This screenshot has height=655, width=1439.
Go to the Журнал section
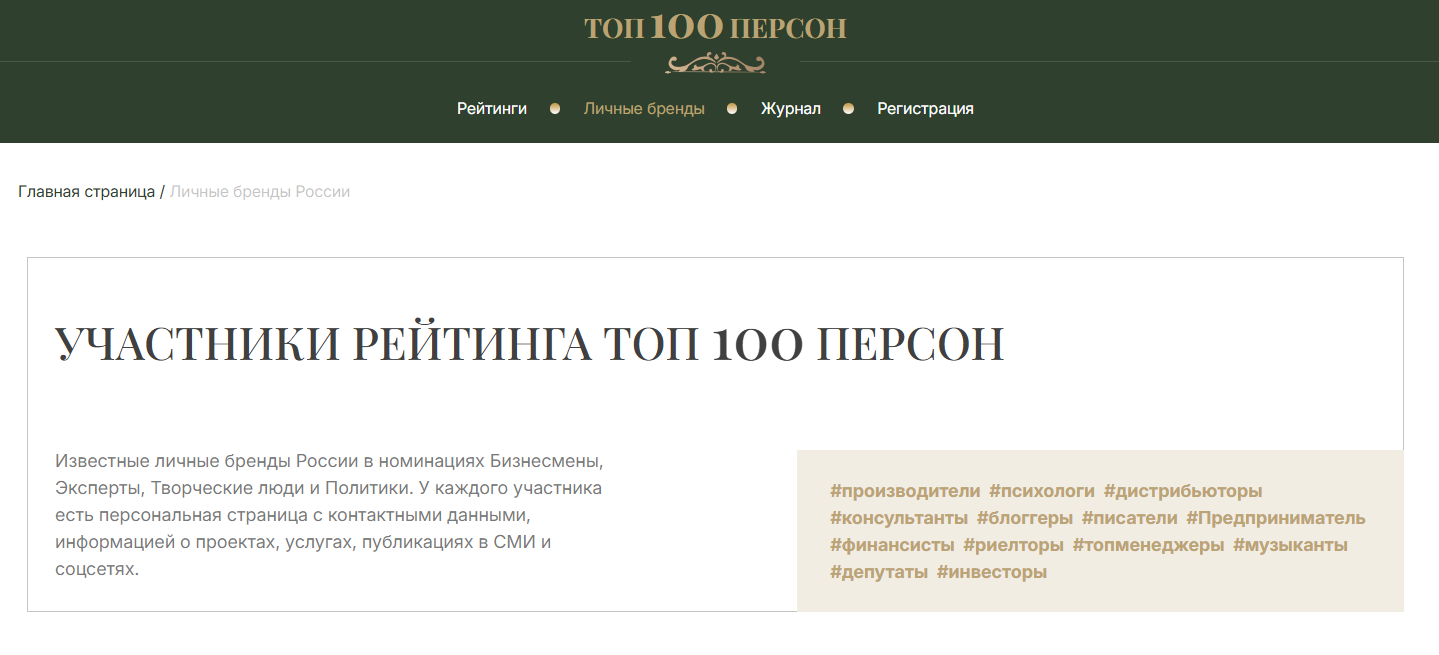[790, 109]
